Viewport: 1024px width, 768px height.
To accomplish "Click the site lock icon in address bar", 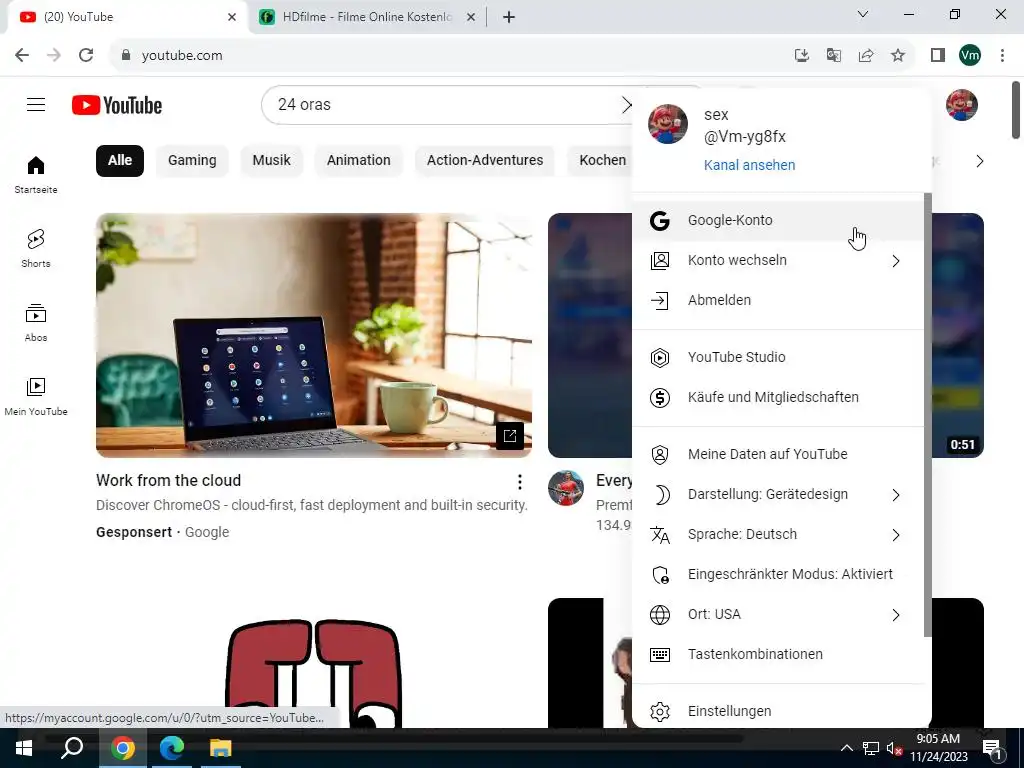I will click(x=126, y=55).
